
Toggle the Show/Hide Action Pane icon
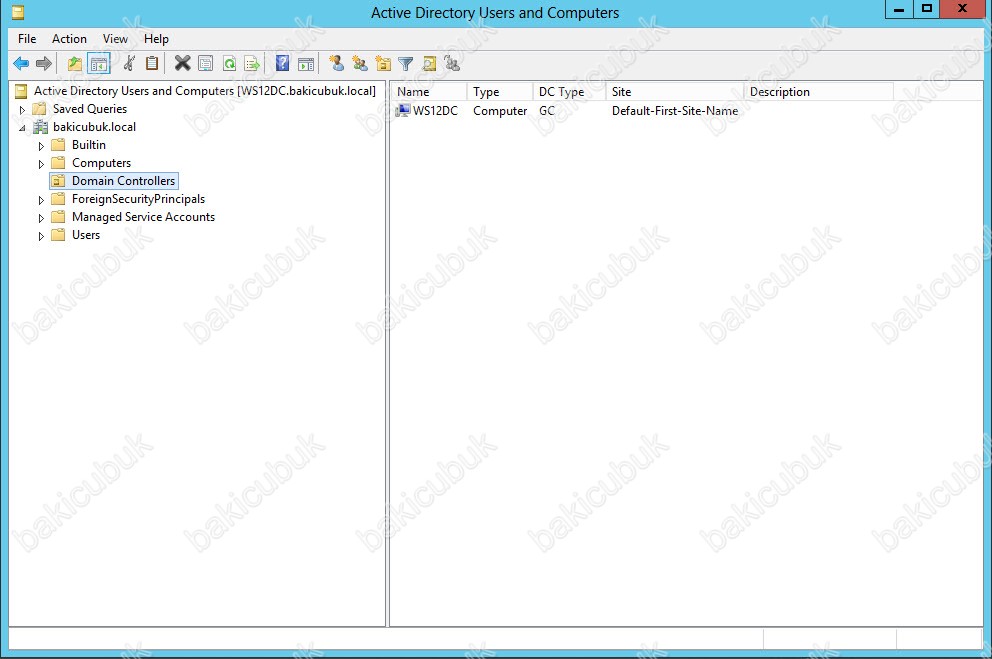tap(306, 63)
